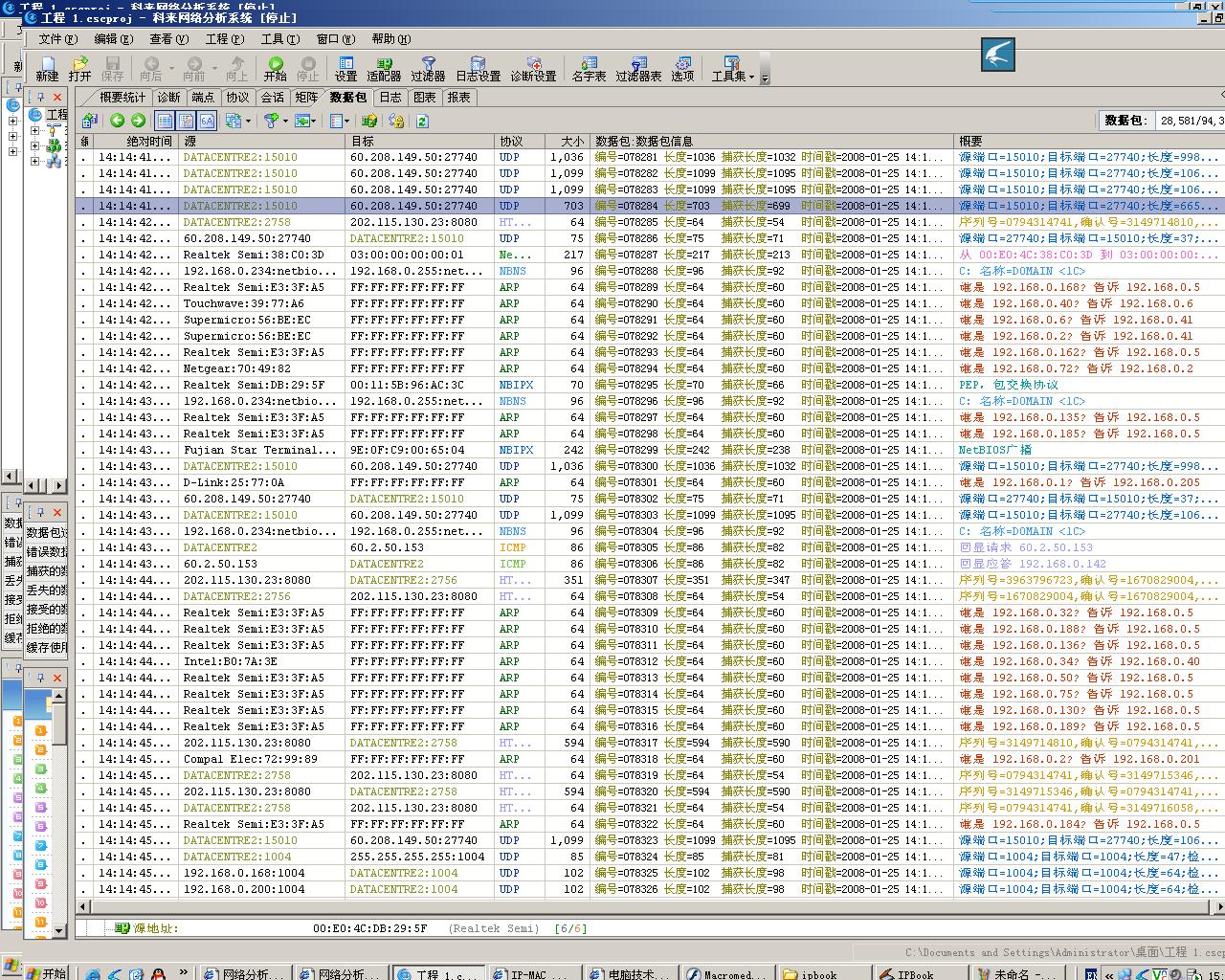Toggle the packet list pane view button
Screen dimensions: 1225x980
click(165, 121)
